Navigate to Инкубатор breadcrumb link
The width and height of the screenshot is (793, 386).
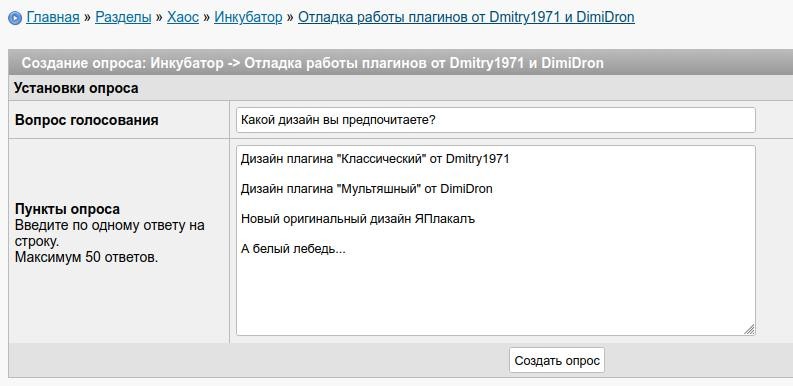point(248,18)
